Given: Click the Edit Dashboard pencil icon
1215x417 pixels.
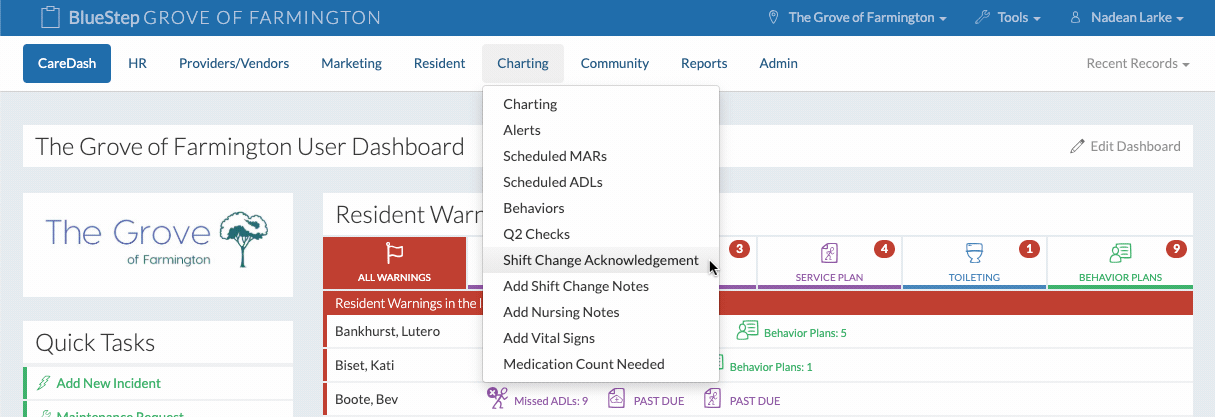Looking at the screenshot, I should [x=1077, y=146].
